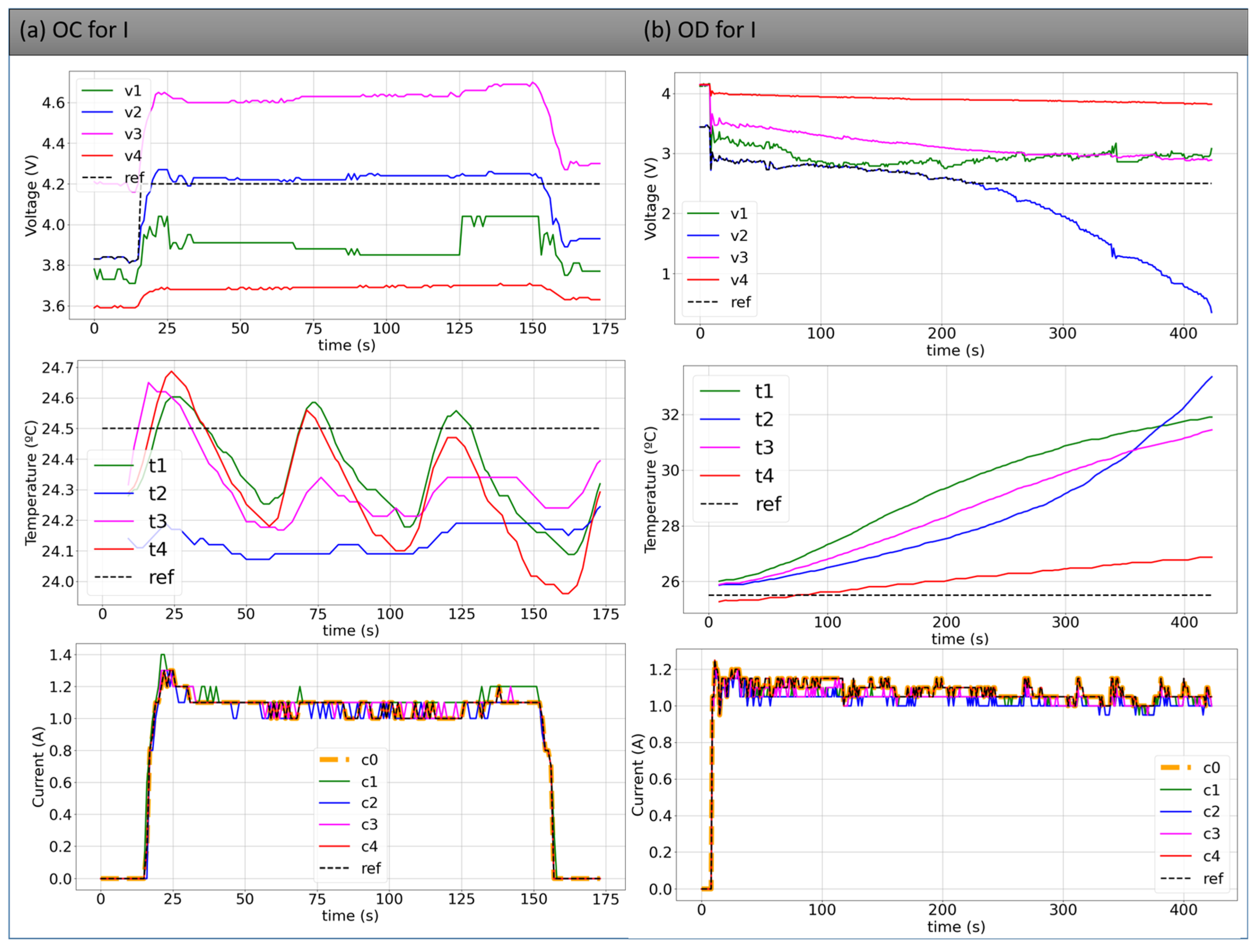The image size is (1260, 952).
Task: Select the c1 label in the OD current legend
Action: pyautogui.click(x=1211, y=790)
